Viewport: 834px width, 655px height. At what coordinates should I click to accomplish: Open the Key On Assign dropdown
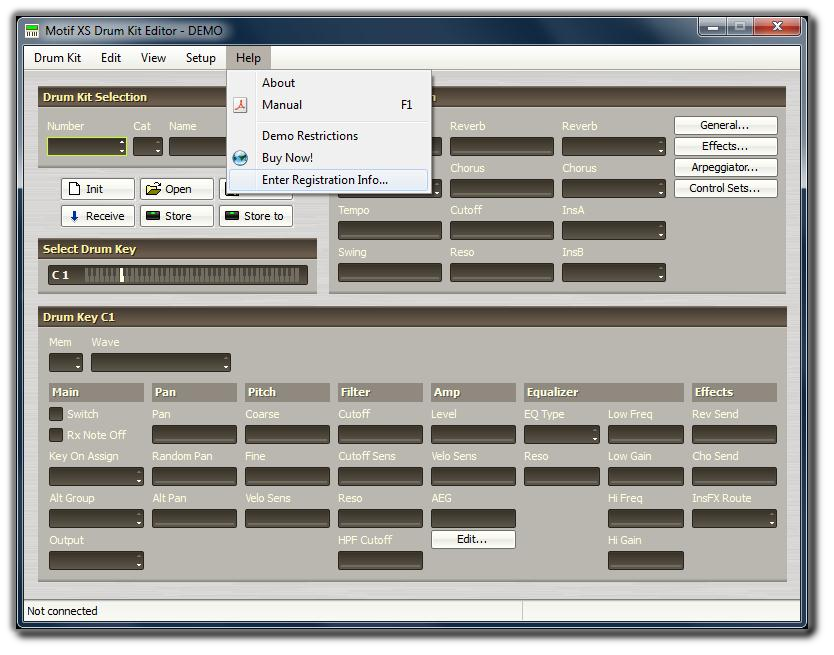coord(96,477)
